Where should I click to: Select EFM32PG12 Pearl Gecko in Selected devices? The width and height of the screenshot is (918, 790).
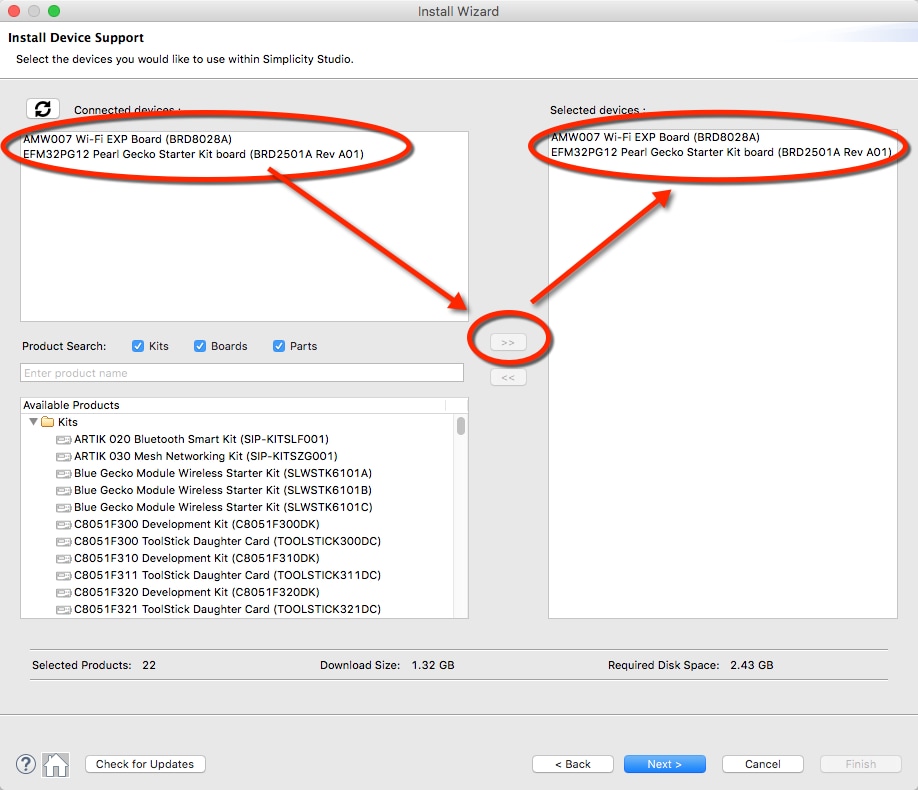click(720, 152)
